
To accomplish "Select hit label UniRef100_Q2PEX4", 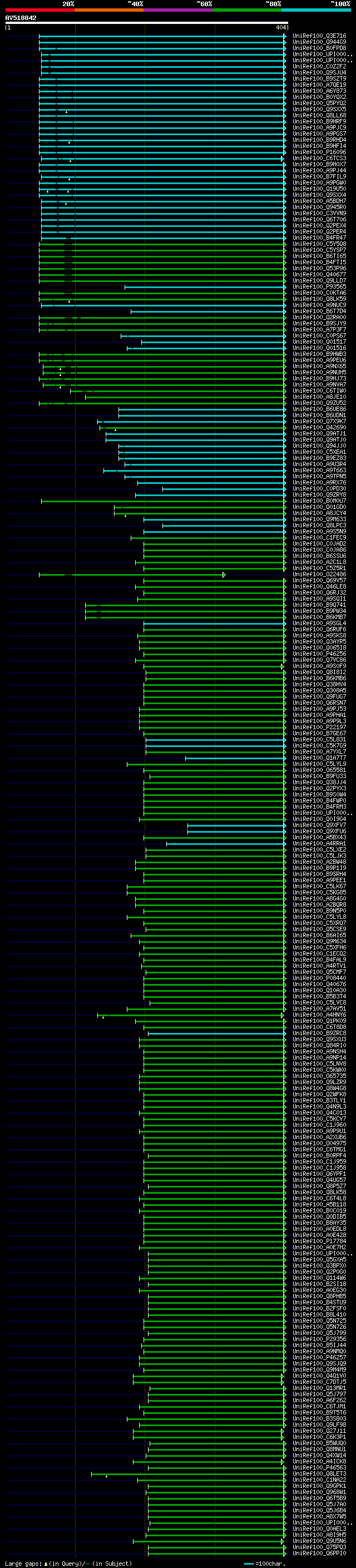I will [319, 226].
